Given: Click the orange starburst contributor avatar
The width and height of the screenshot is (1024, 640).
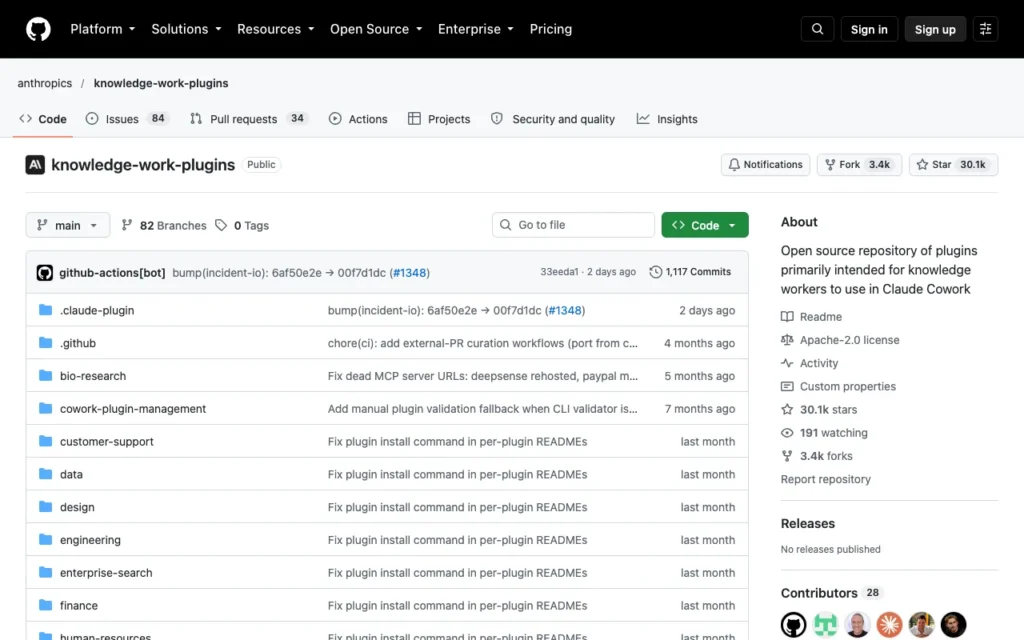Looking at the screenshot, I should point(889,625).
